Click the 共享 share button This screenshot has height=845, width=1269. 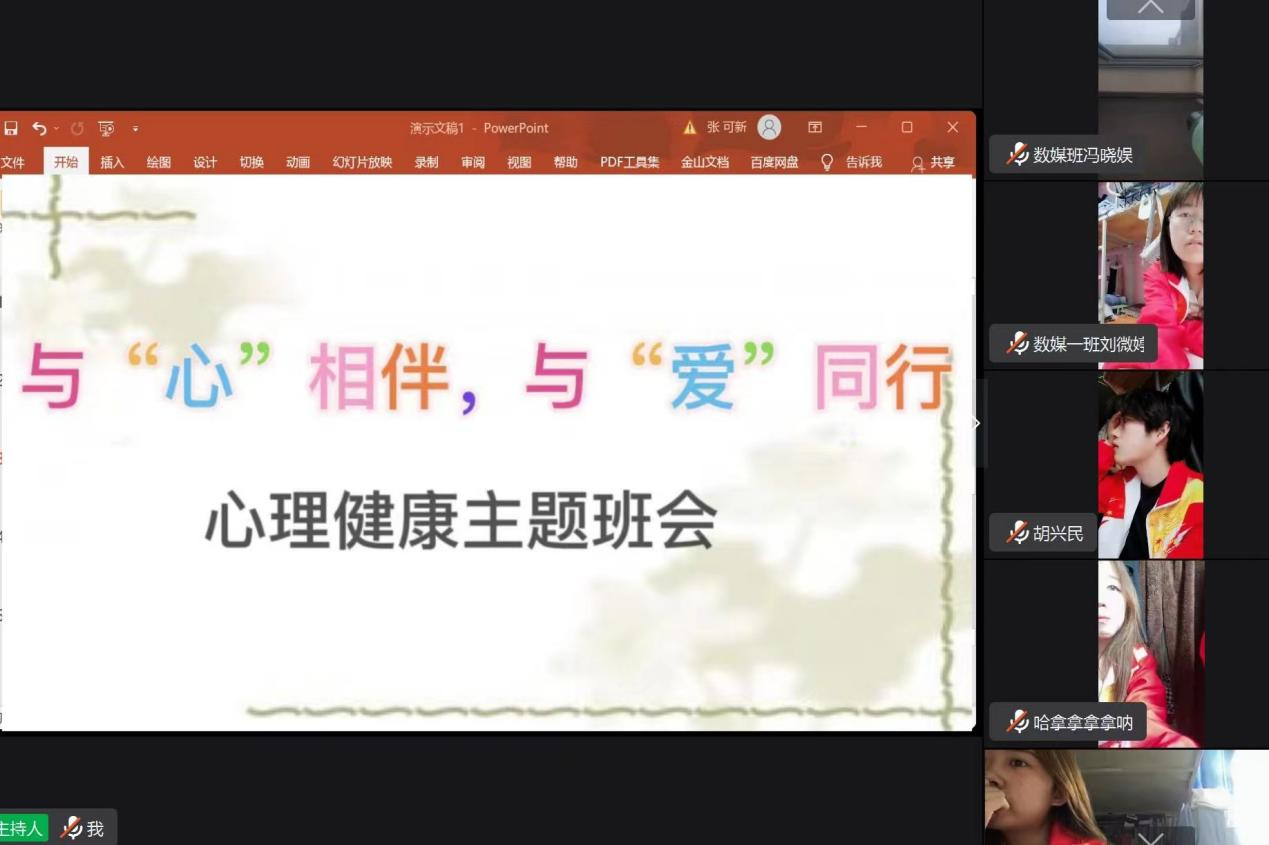click(933, 162)
